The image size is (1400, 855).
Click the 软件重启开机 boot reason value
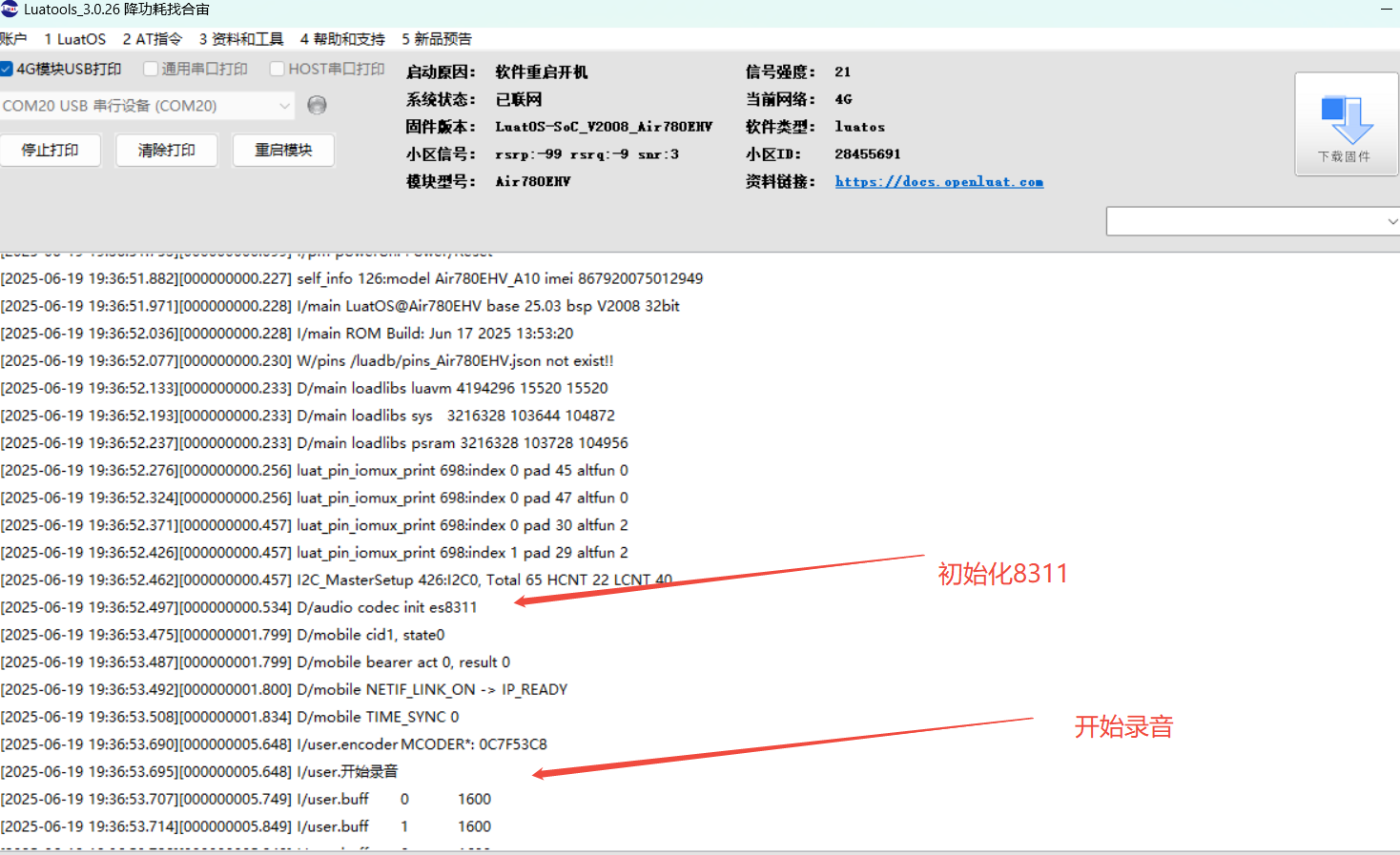(x=542, y=71)
